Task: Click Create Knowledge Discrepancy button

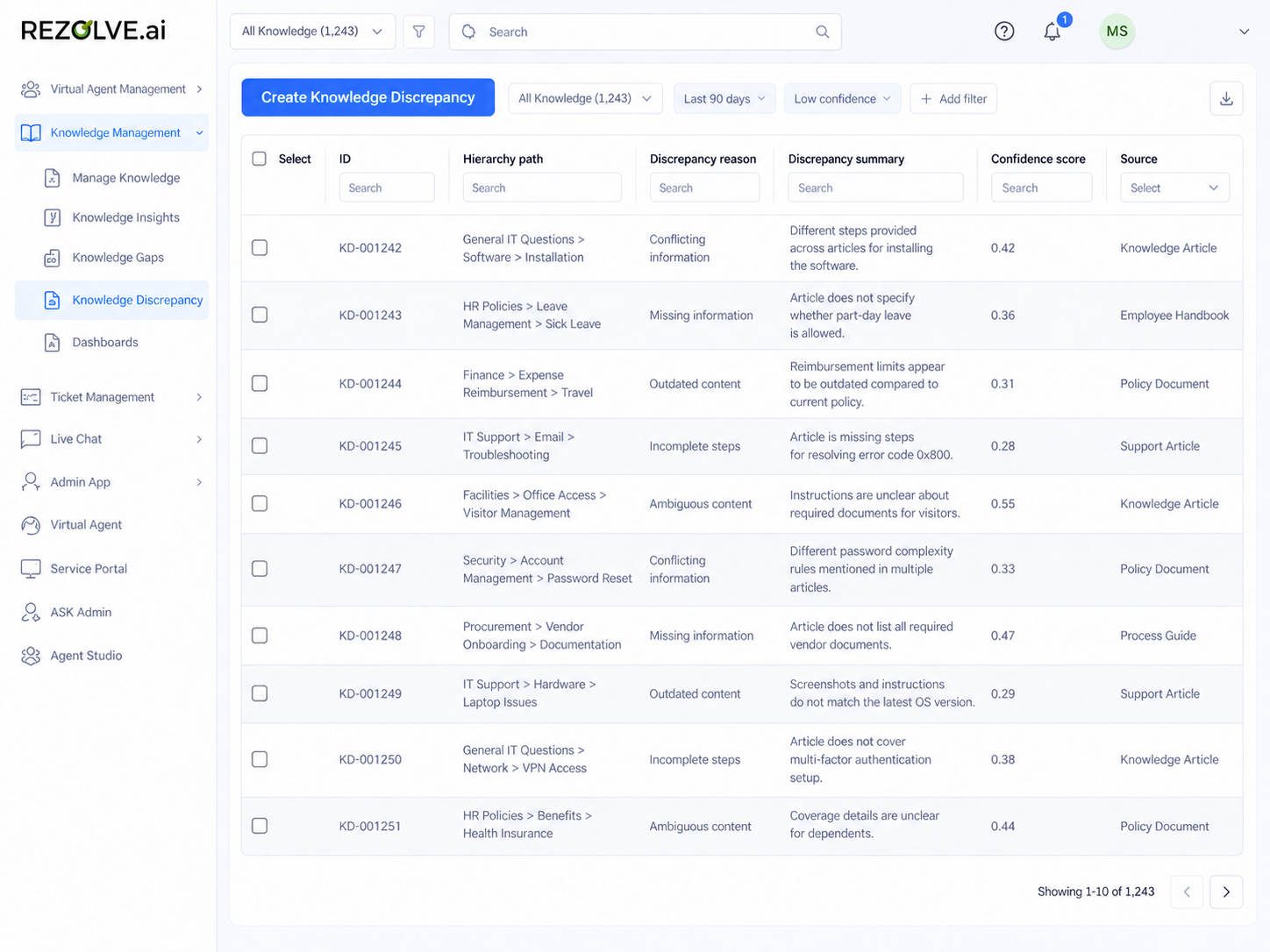Action: [x=367, y=97]
